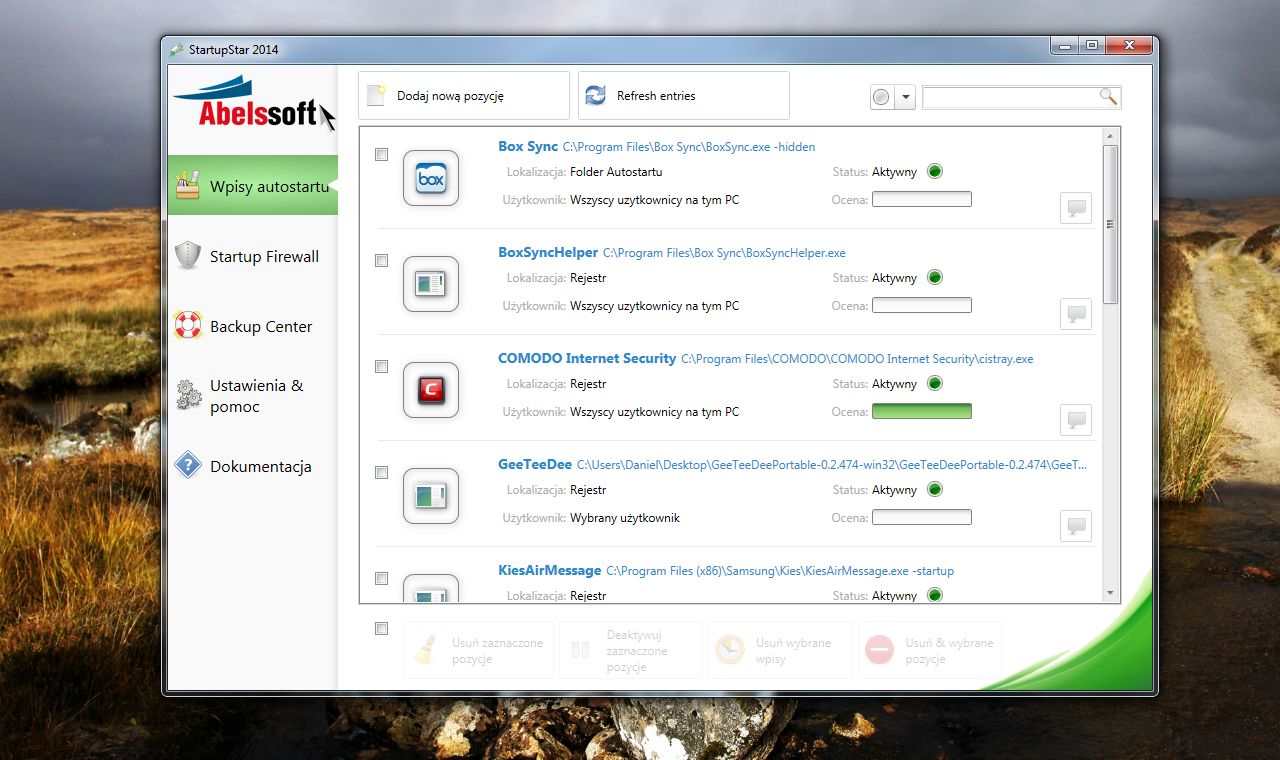This screenshot has height=760, width=1280.
Task: Click Usuń & wybrane pozycje button
Action: pyautogui.click(x=930, y=650)
